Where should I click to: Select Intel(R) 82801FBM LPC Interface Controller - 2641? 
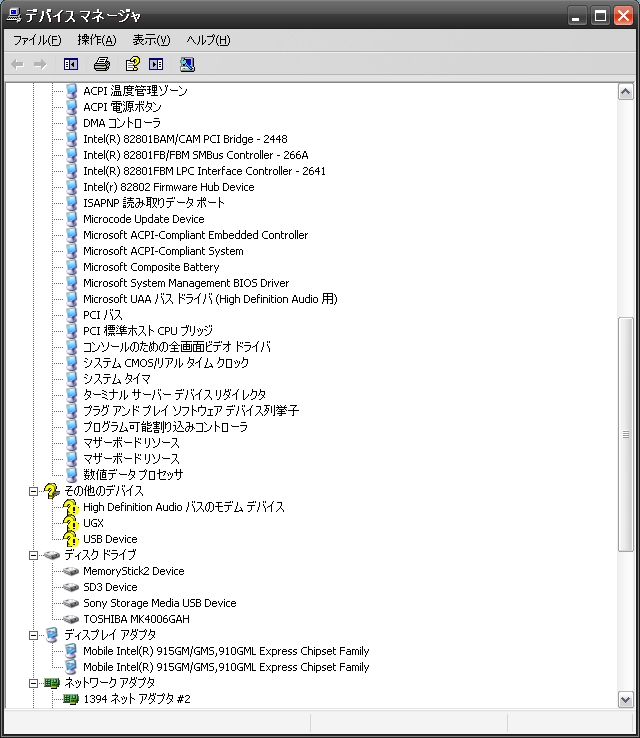[x=204, y=171]
